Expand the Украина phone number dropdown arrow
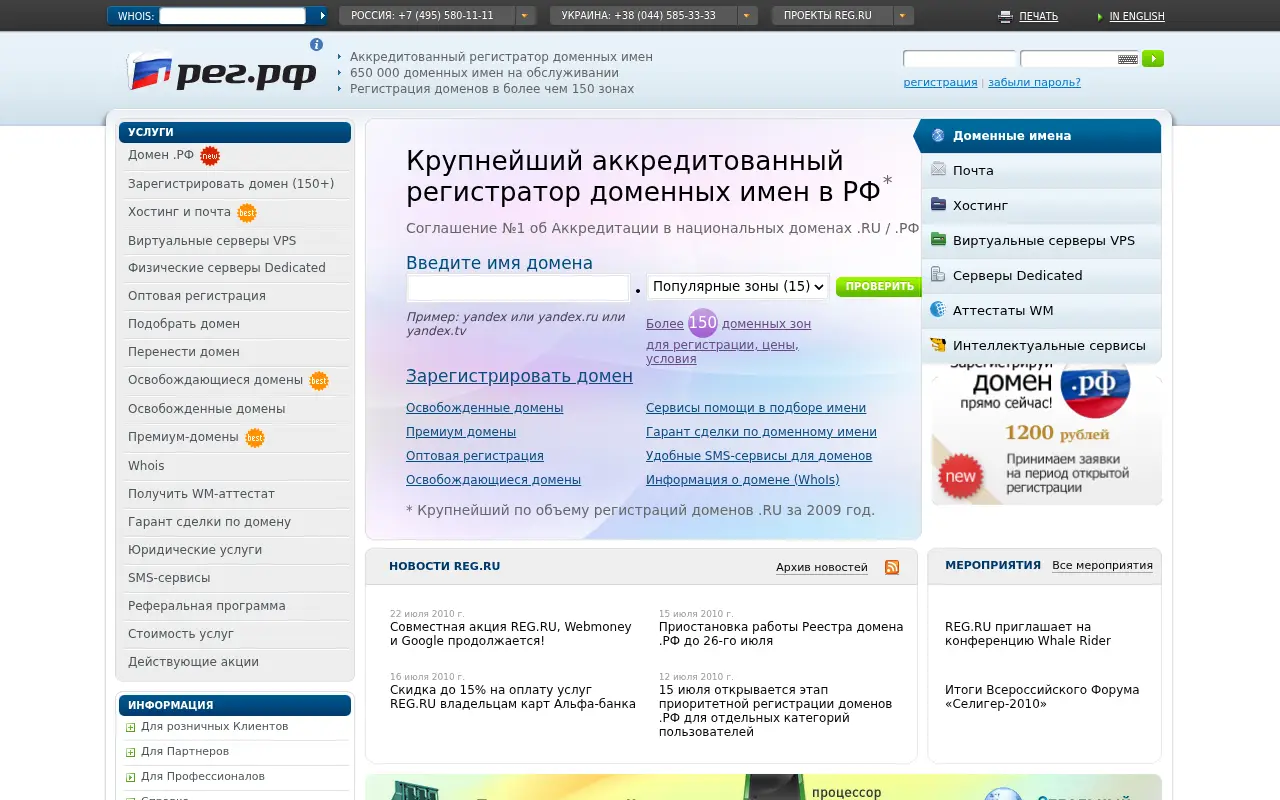Screen dimensions: 1280x800 coord(747,16)
